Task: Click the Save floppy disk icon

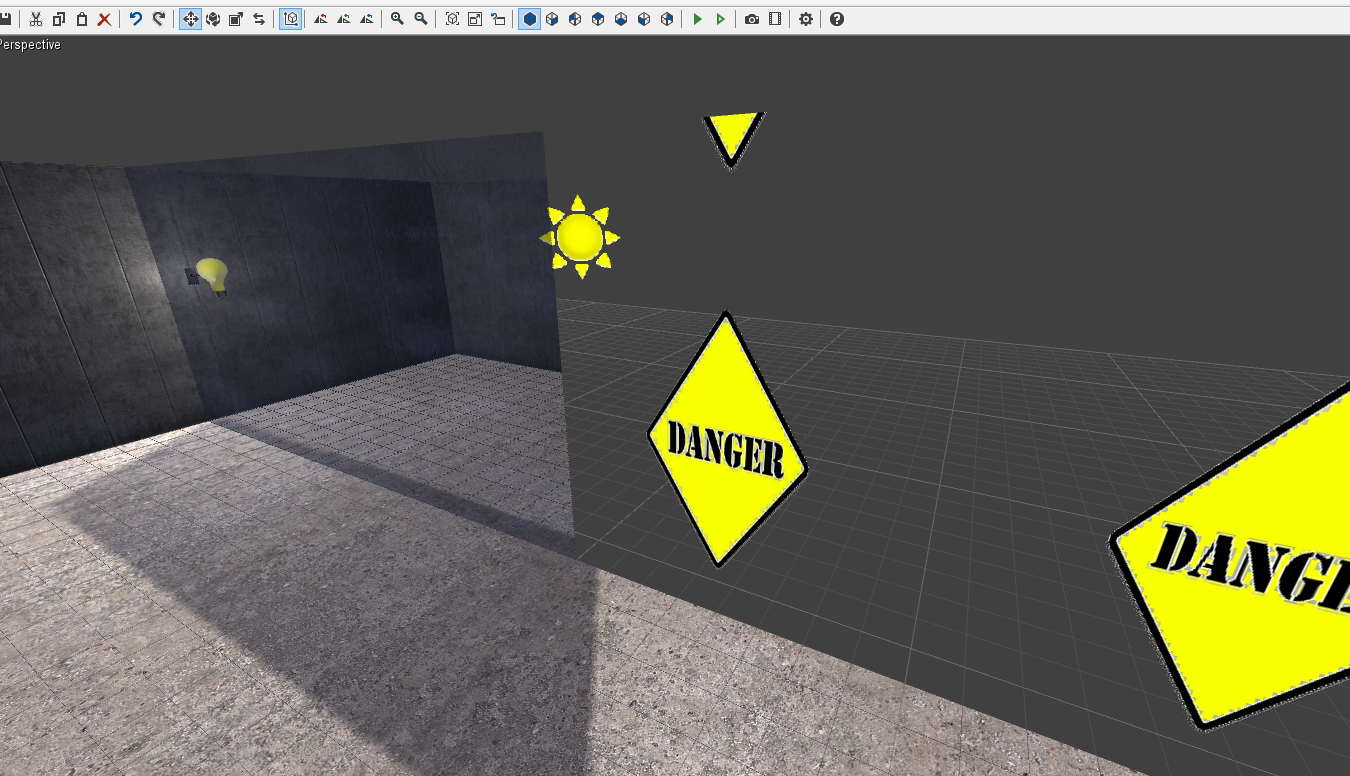Action: tap(5, 19)
